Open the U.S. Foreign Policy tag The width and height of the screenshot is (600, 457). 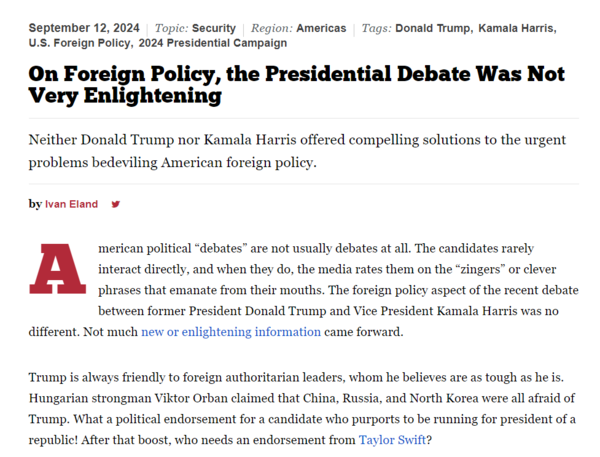[x=79, y=43]
